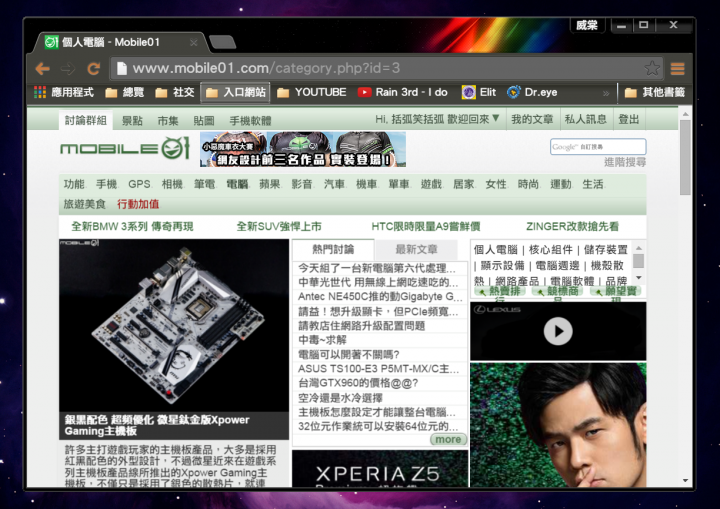This screenshot has height=509, width=720.
Task: Open the 汽車 category
Action: tap(334, 184)
